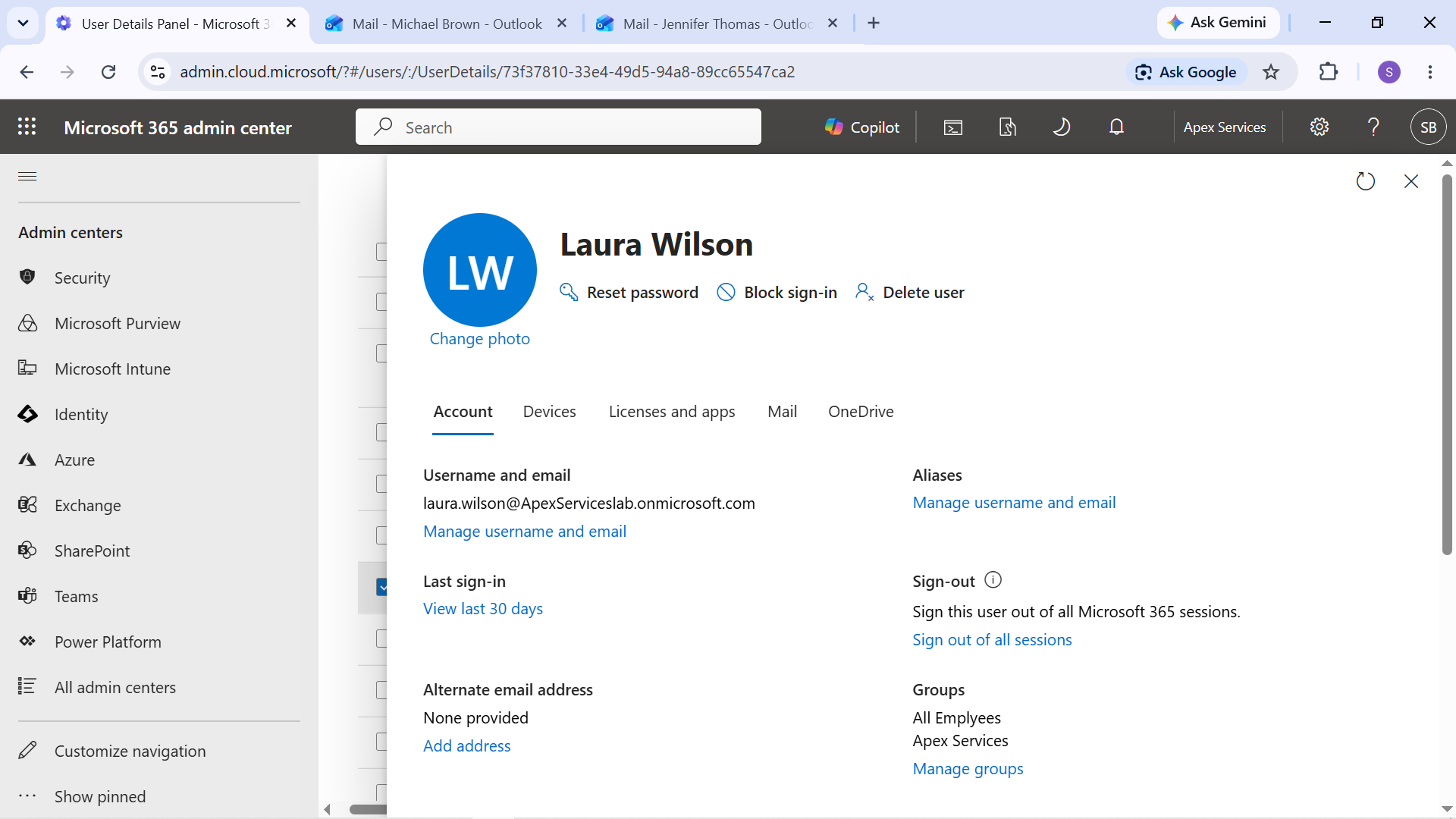This screenshot has width=1456, height=819.
Task: Open the app launcher waffle icon
Action: tap(27, 127)
